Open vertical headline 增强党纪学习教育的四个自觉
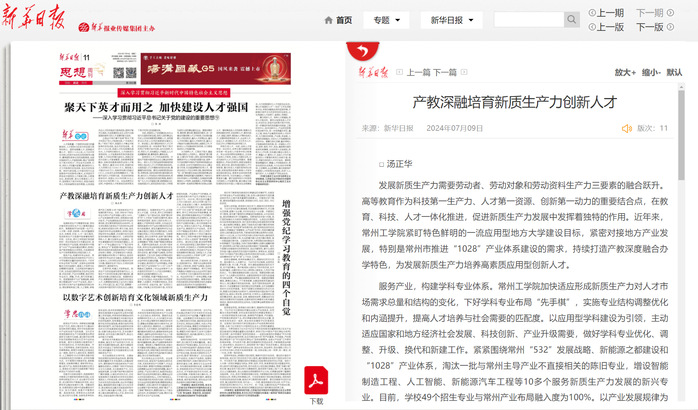The height and width of the screenshot is (410, 698). pyautogui.click(x=286, y=258)
